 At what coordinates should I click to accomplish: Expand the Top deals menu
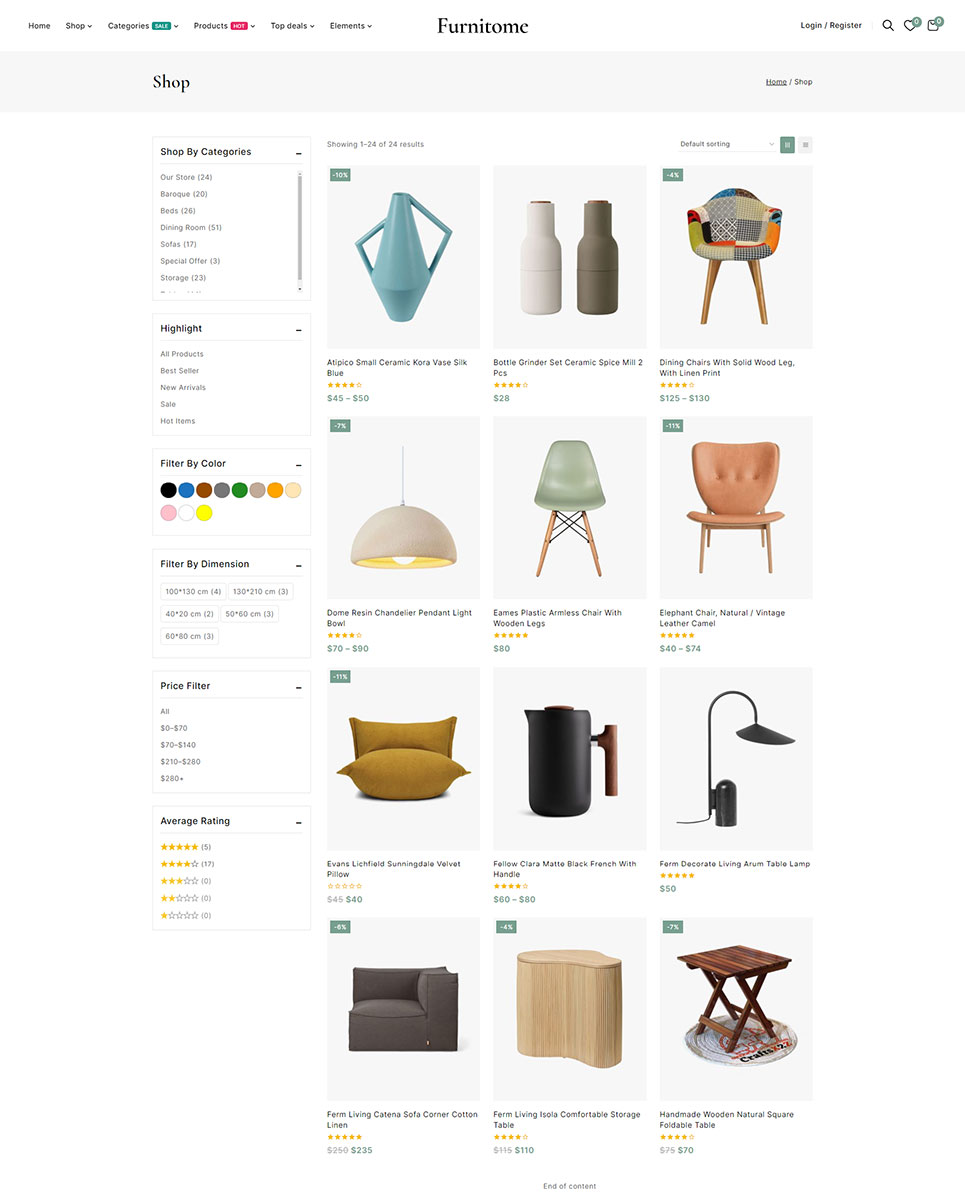coord(292,26)
